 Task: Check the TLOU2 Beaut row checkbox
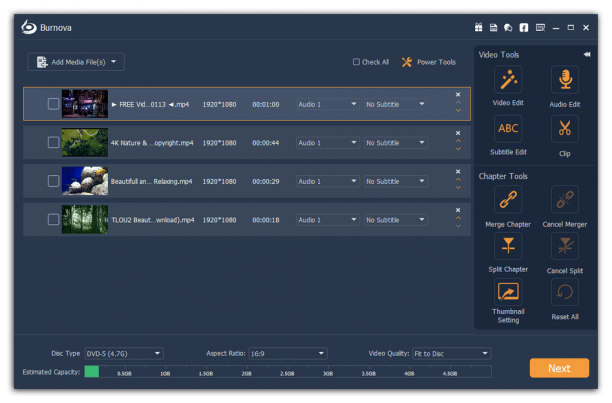(53, 220)
